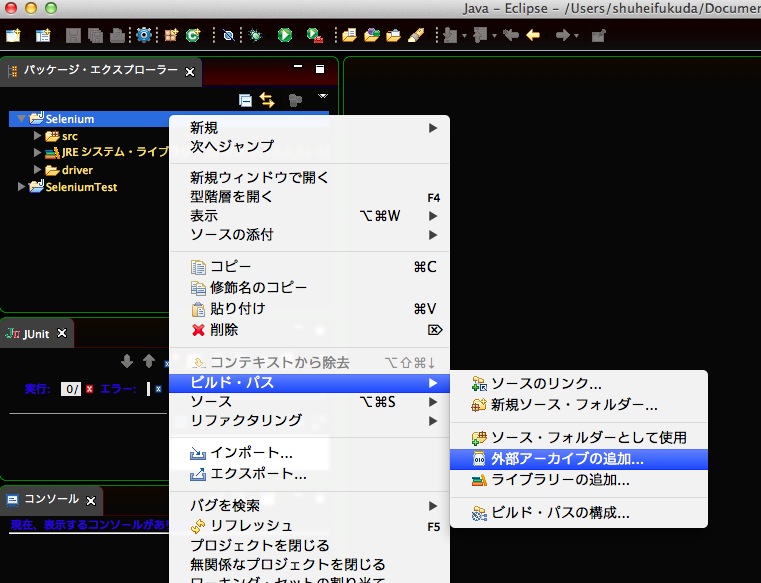Choose 新規ソース・フォルダー... in submenu
761x583 pixels.
[579, 404]
